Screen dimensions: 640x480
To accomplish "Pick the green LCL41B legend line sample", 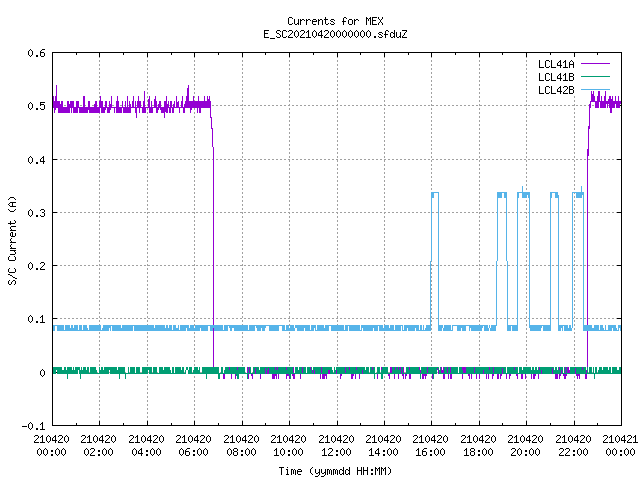I will [x=595, y=77].
